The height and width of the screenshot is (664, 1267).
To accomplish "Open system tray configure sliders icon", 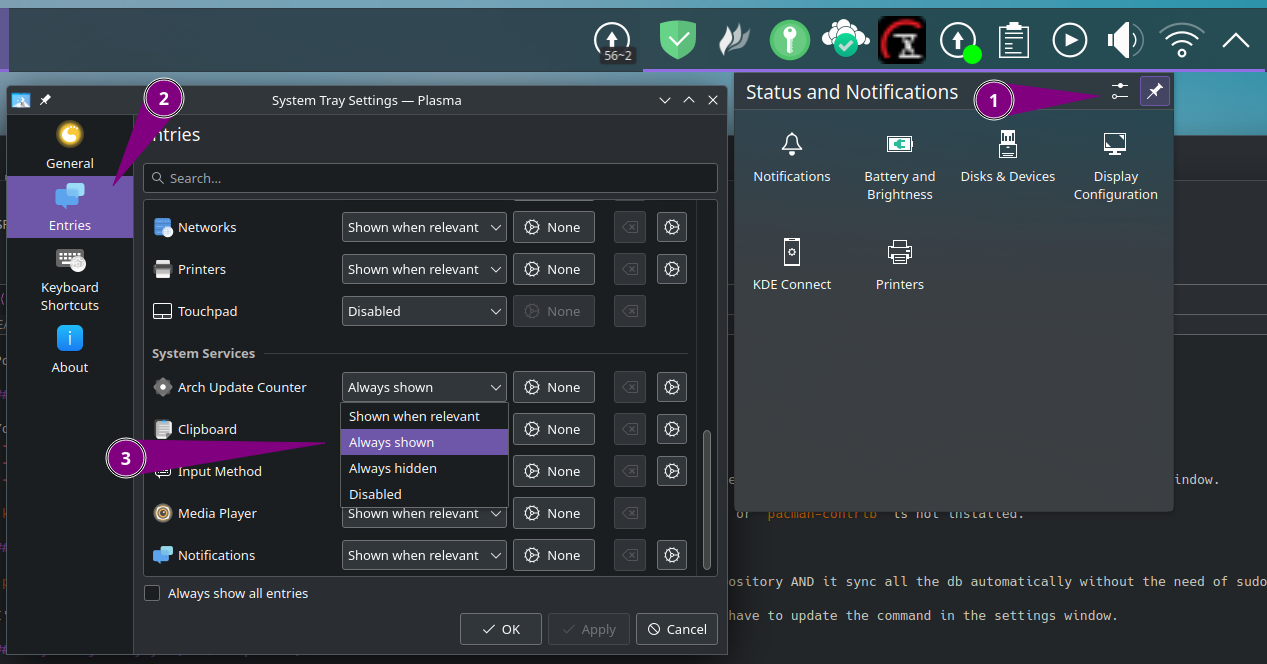I will tap(1120, 92).
